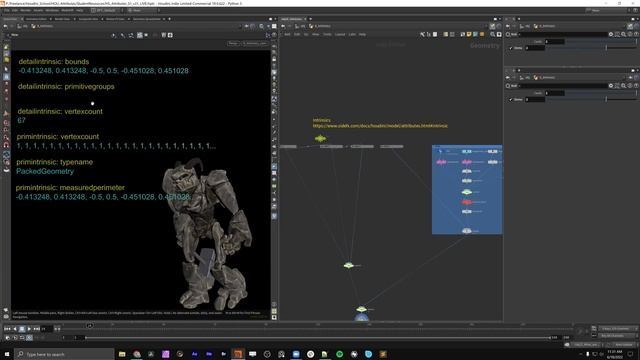
Task: Click the node name field in upper parameter pane
Action: coord(563,35)
